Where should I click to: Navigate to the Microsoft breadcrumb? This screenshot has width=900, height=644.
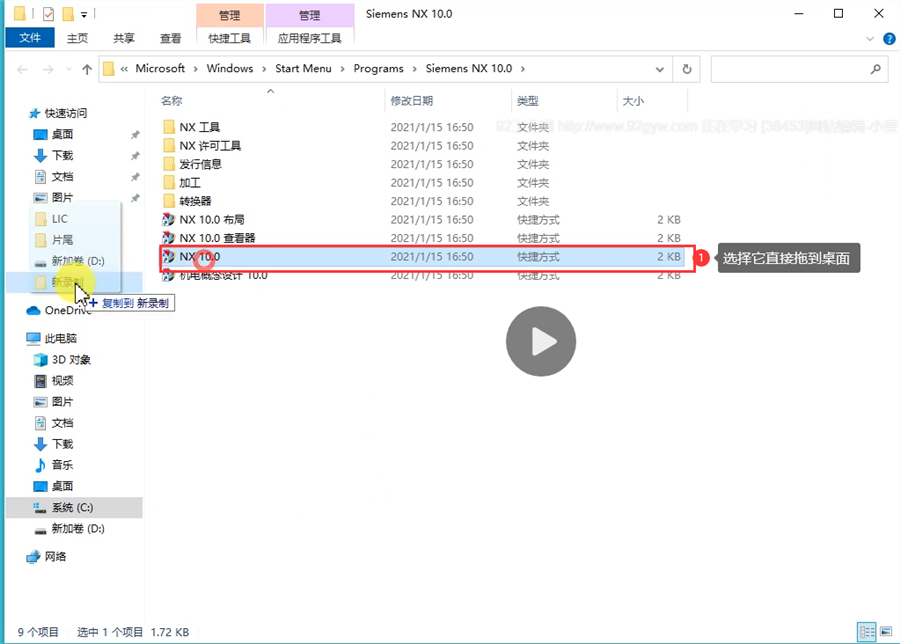coord(160,68)
